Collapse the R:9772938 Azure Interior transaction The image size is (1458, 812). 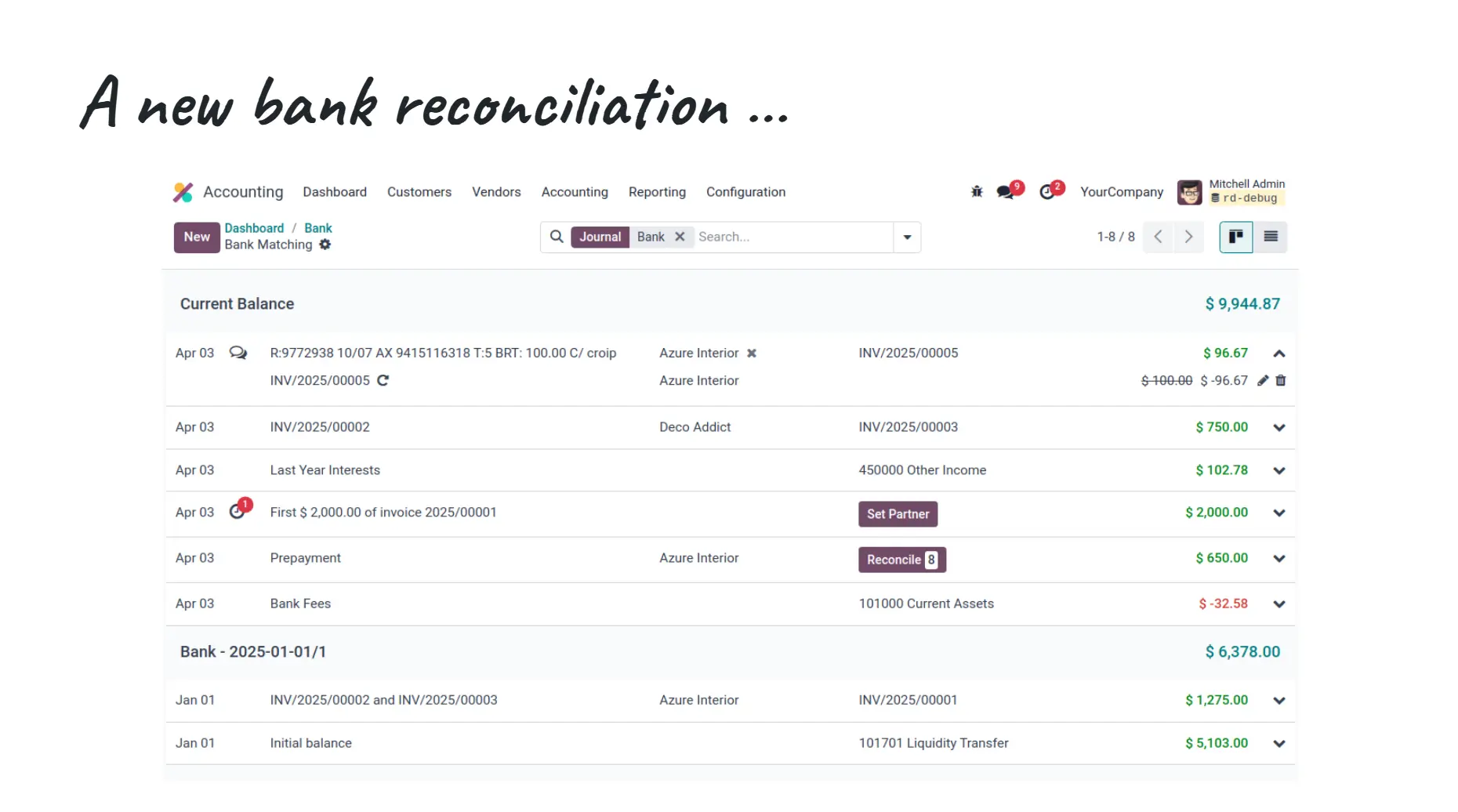[1278, 353]
